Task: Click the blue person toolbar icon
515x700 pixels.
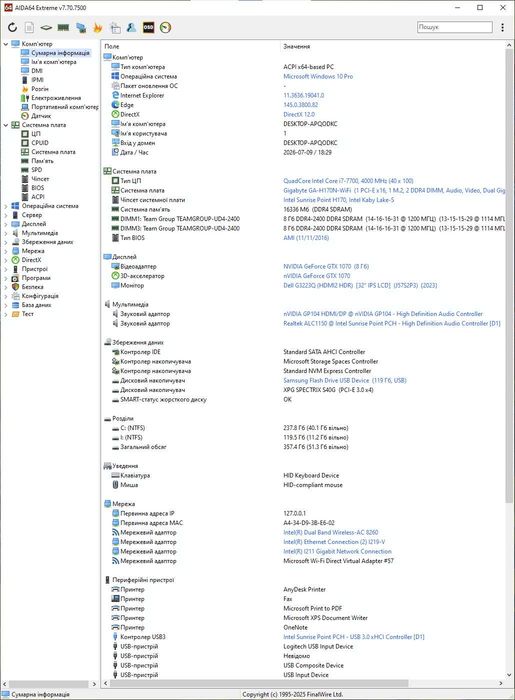Action: pos(131,28)
